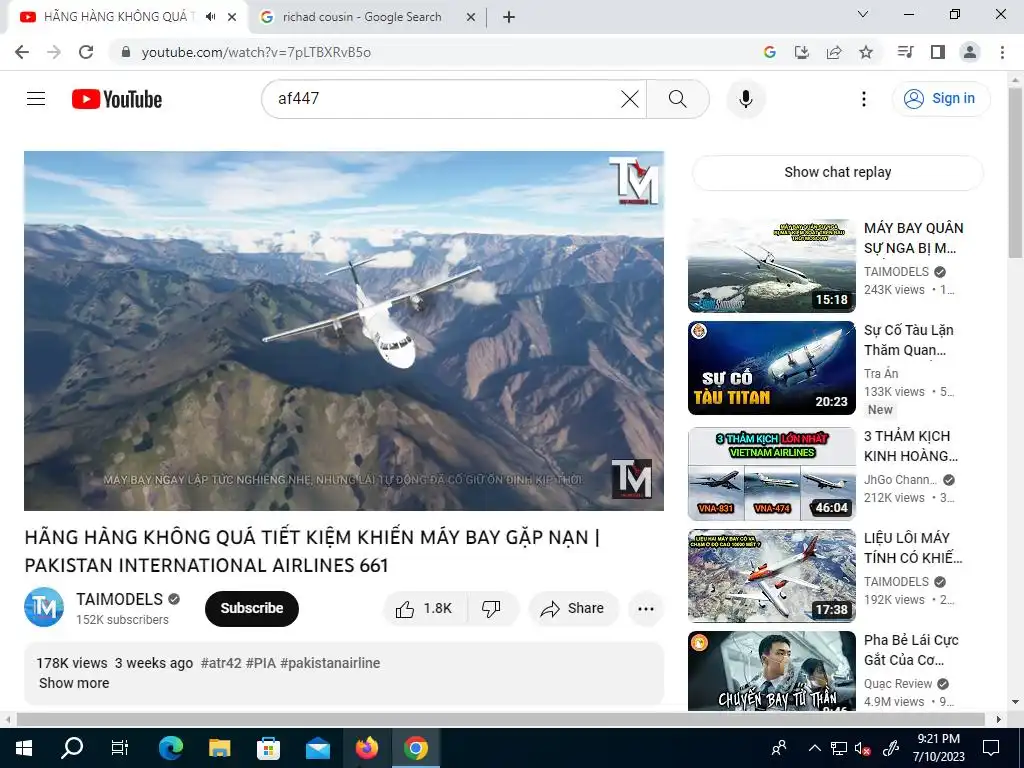Open Sự Cố Tàu Lặn Thăm Quan title
Viewport: 1024px width, 768px height.
click(x=909, y=340)
